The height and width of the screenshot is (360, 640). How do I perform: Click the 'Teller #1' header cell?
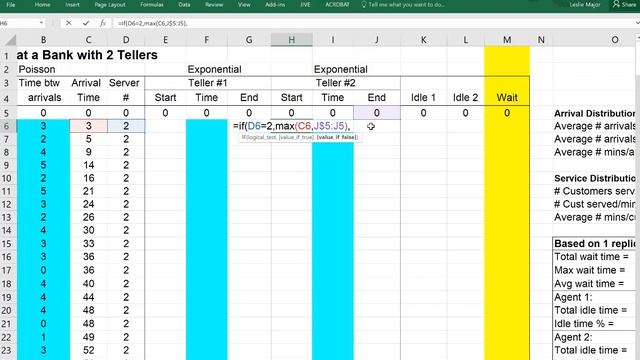[x=207, y=83]
